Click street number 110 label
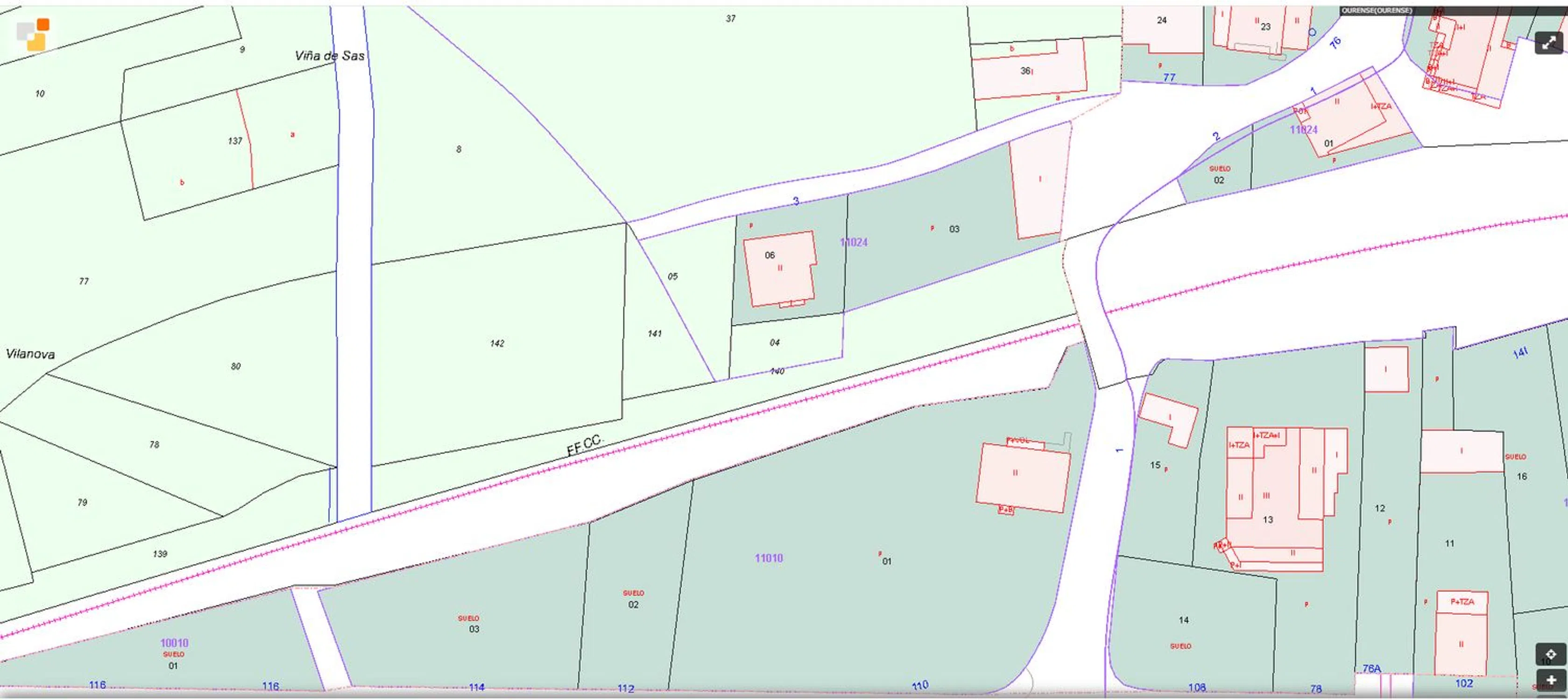Screen dimensions: 1568x700 click(x=920, y=686)
